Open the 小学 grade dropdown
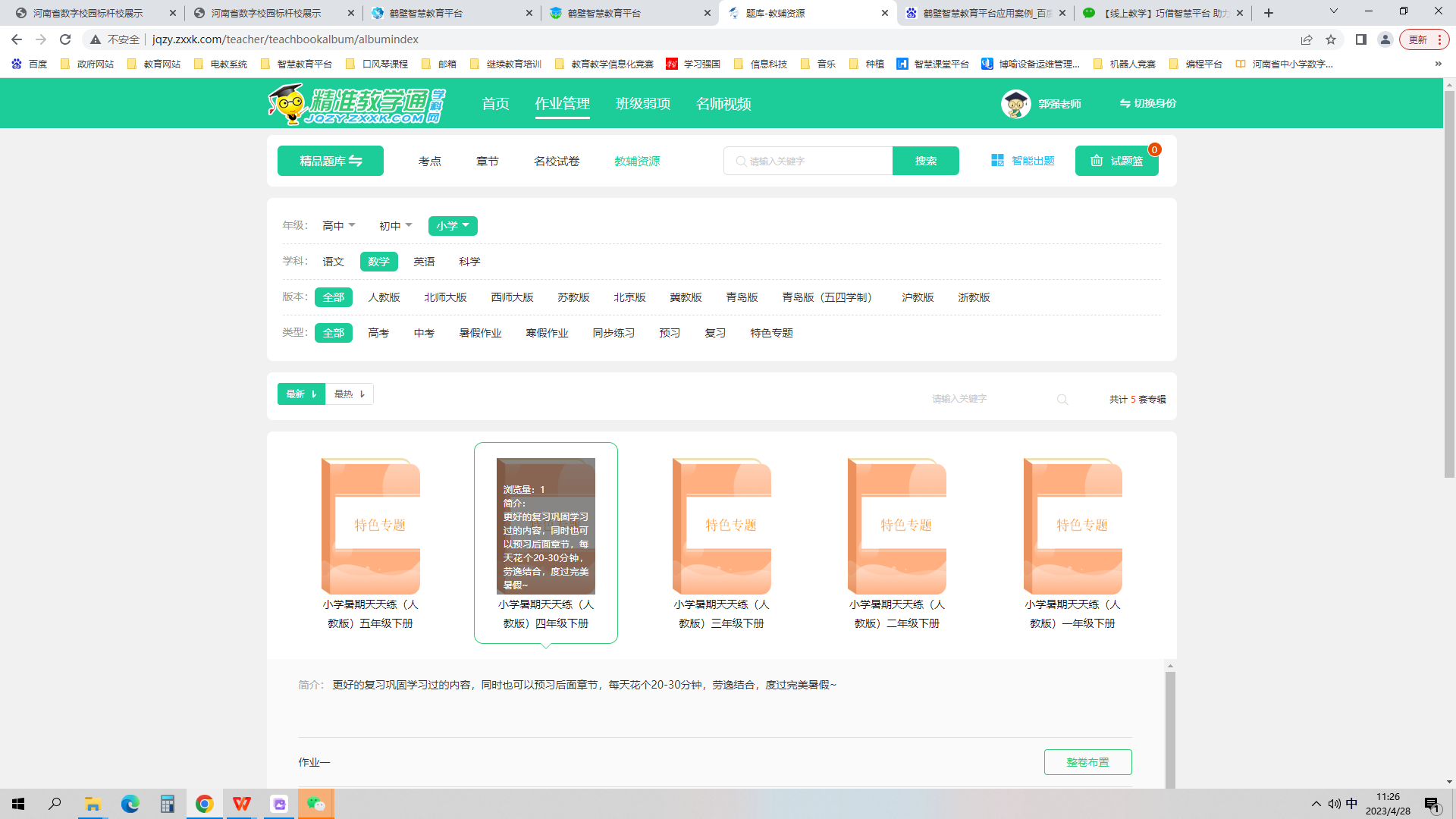This screenshot has height=819, width=1456. [x=453, y=226]
